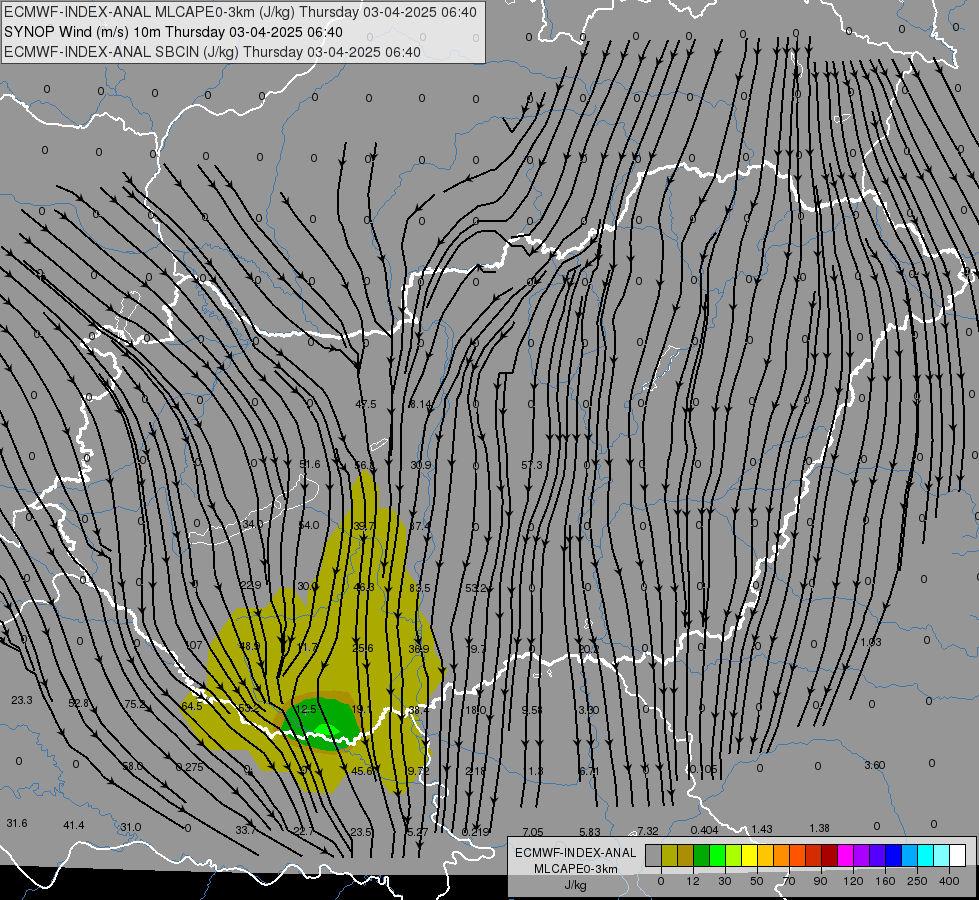The width and height of the screenshot is (979, 900).
Task: Click the bright cyan legend swatch
Action: point(925,855)
